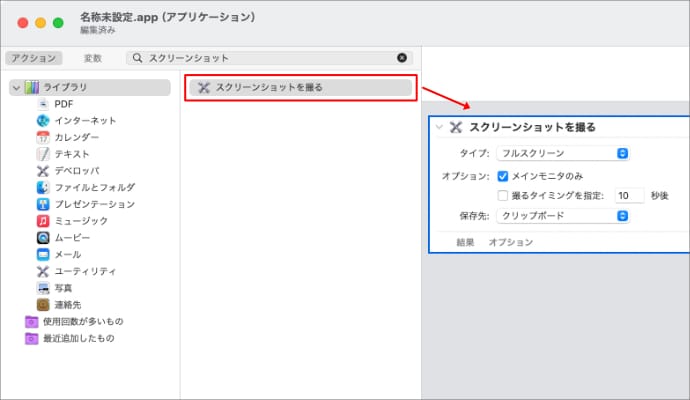Switch to the 変数 tab

(92, 58)
